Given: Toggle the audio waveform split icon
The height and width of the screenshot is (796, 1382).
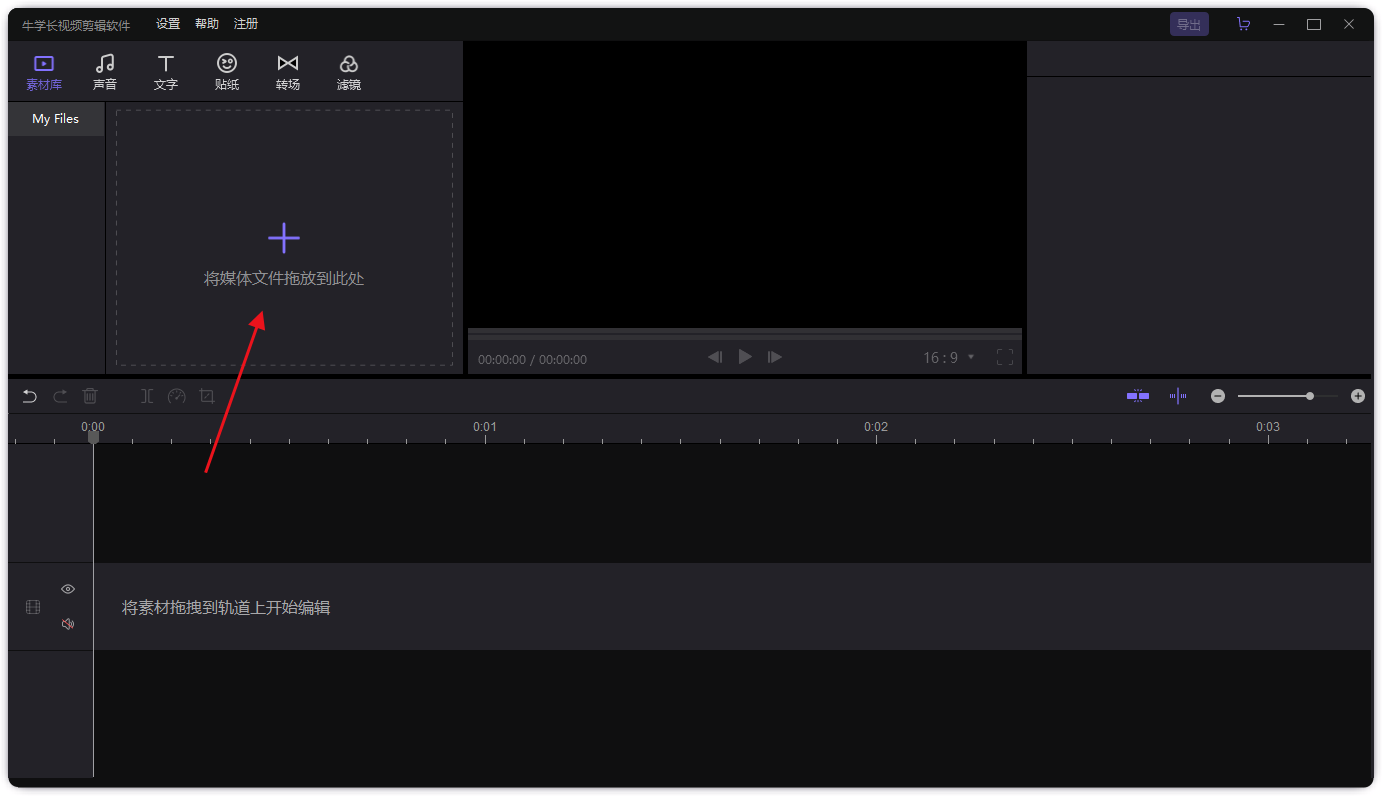Looking at the screenshot, I should click(1178, 396).
